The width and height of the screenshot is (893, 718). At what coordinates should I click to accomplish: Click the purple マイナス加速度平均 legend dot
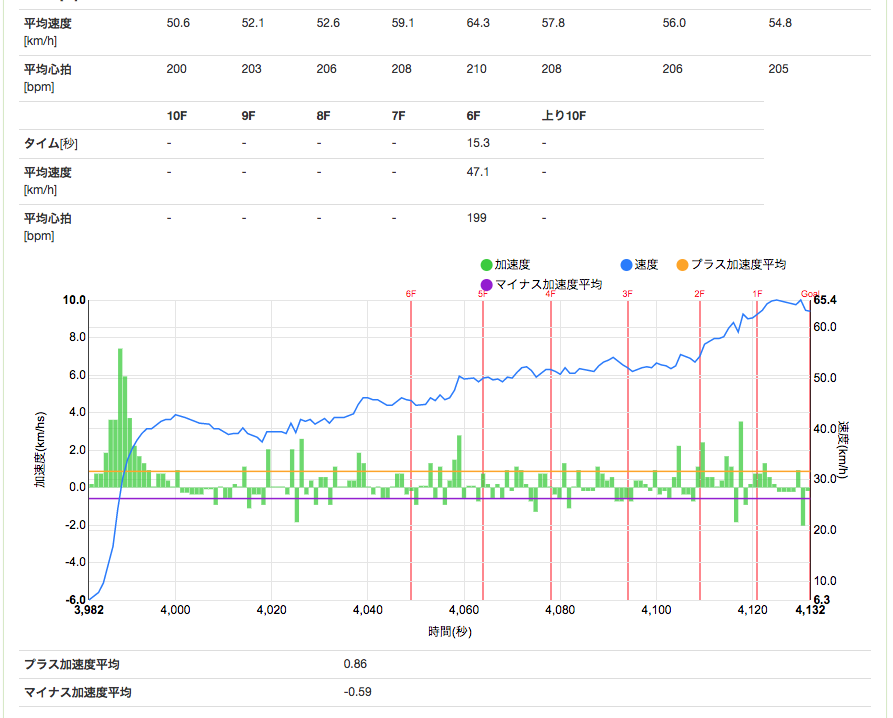point(486,285)
